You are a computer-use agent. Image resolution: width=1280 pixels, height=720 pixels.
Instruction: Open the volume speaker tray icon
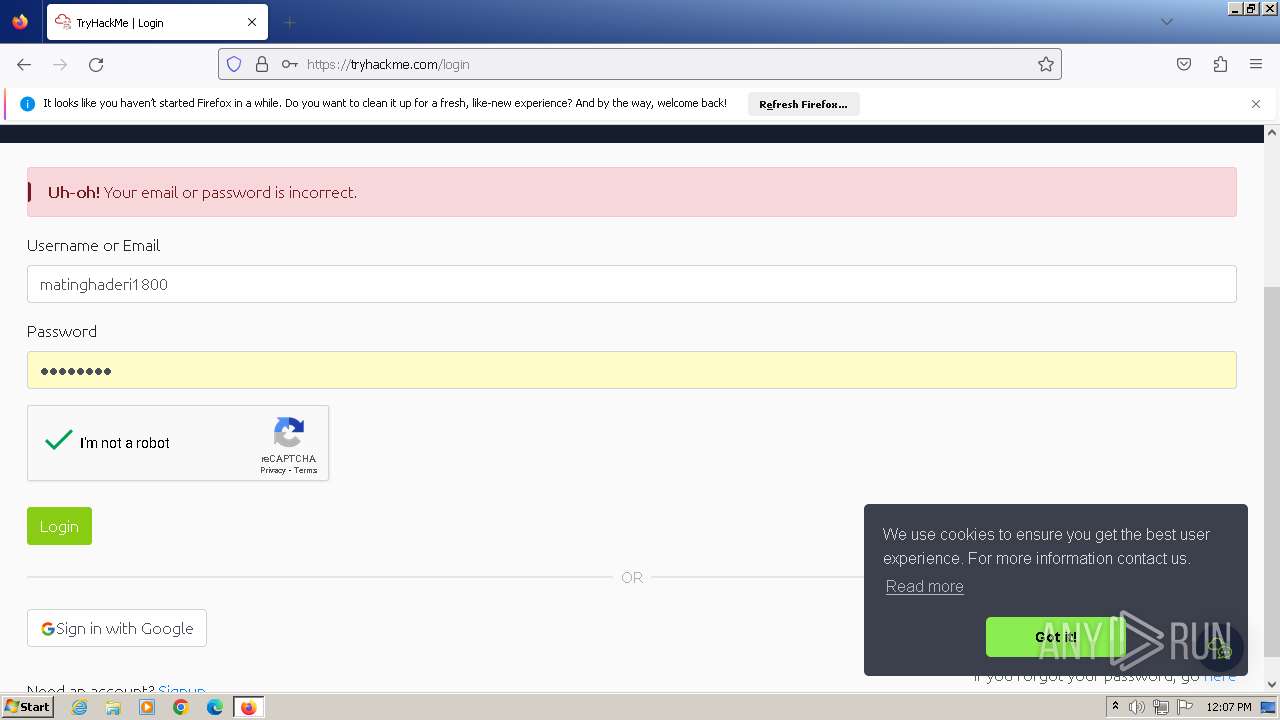tap(1137, 707)
